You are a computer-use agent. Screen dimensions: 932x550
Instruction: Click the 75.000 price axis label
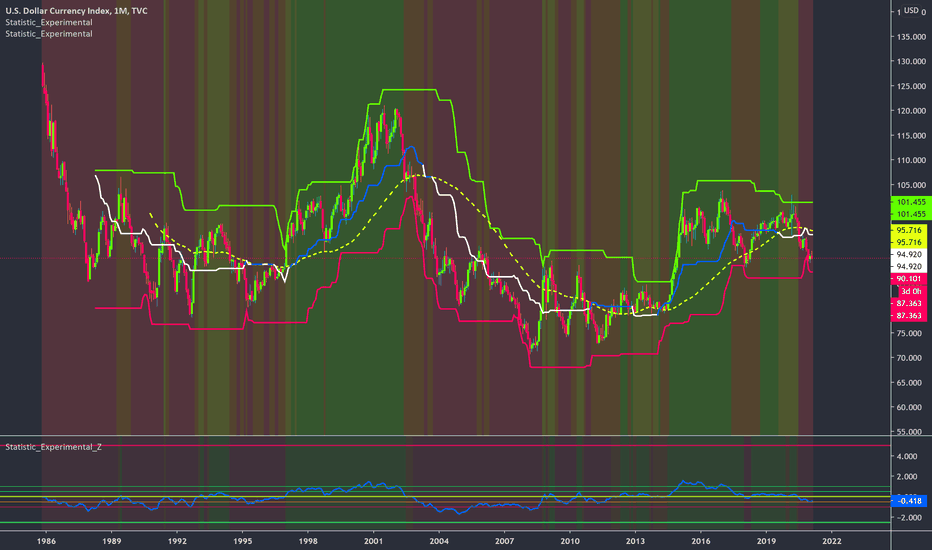911,333
